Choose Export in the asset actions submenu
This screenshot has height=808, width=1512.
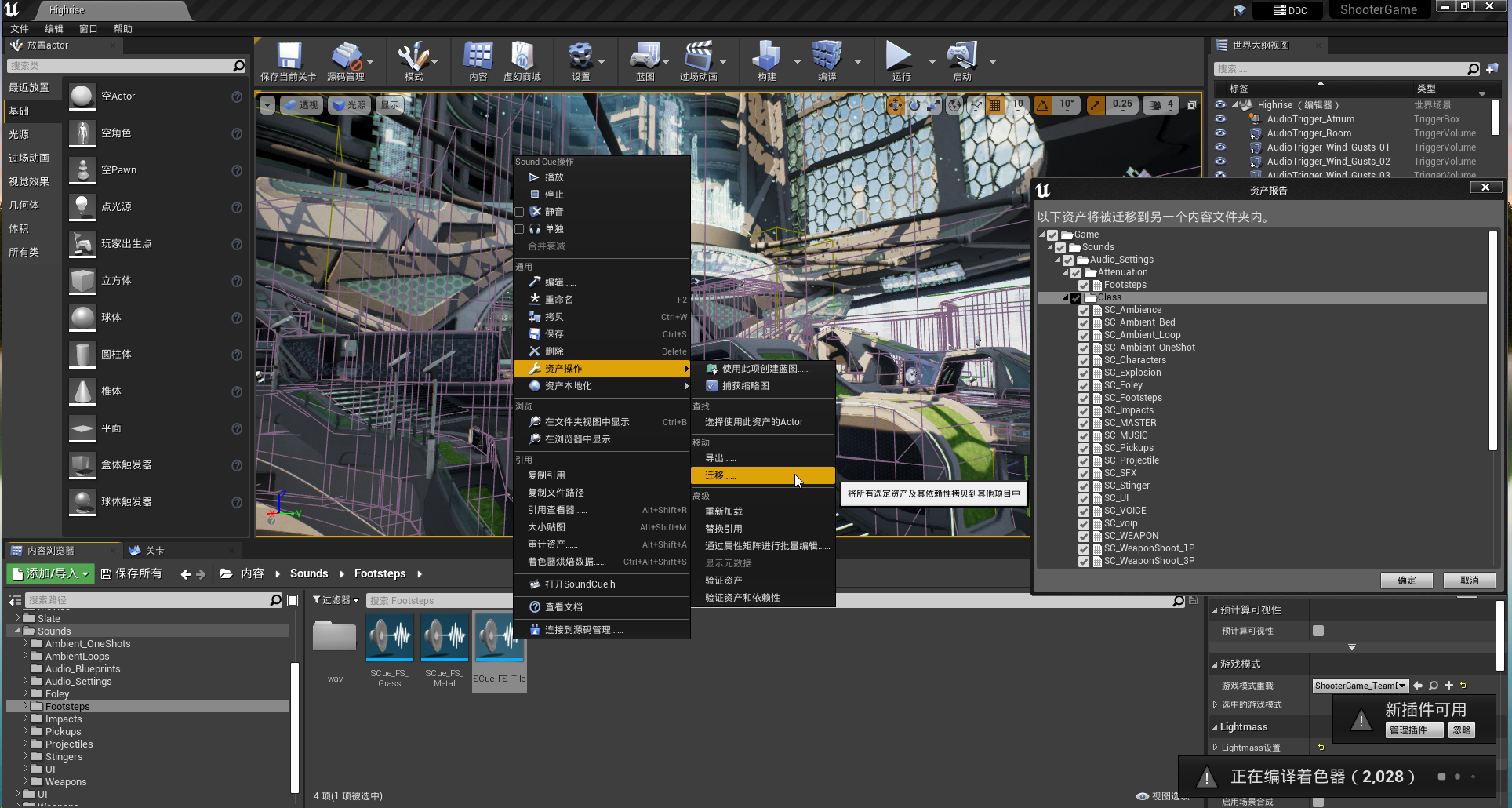(x=762, y=458)
